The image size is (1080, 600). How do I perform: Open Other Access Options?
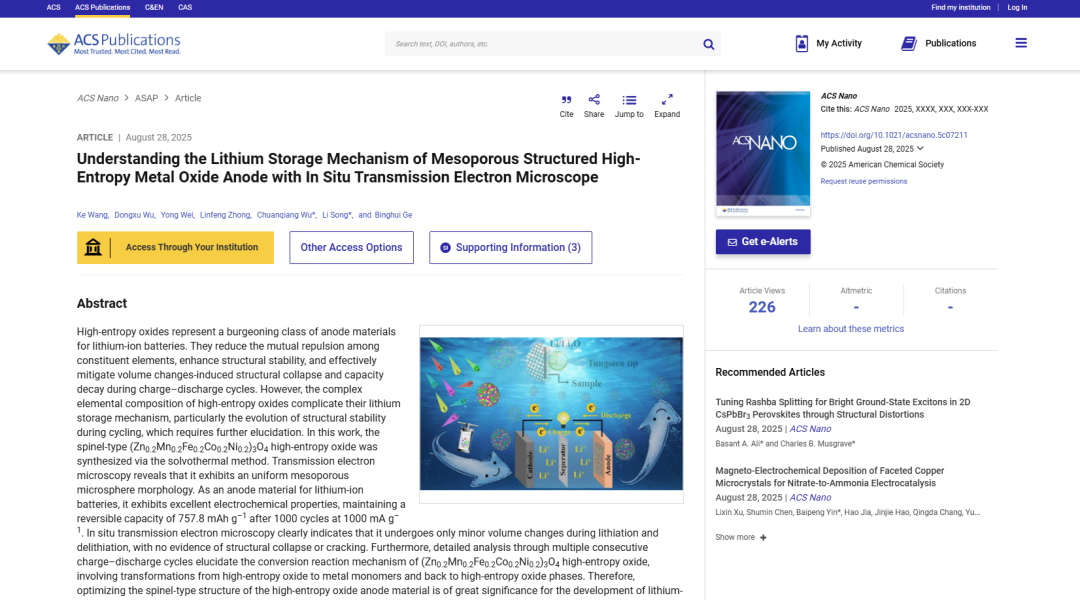[x=351, y=247]
